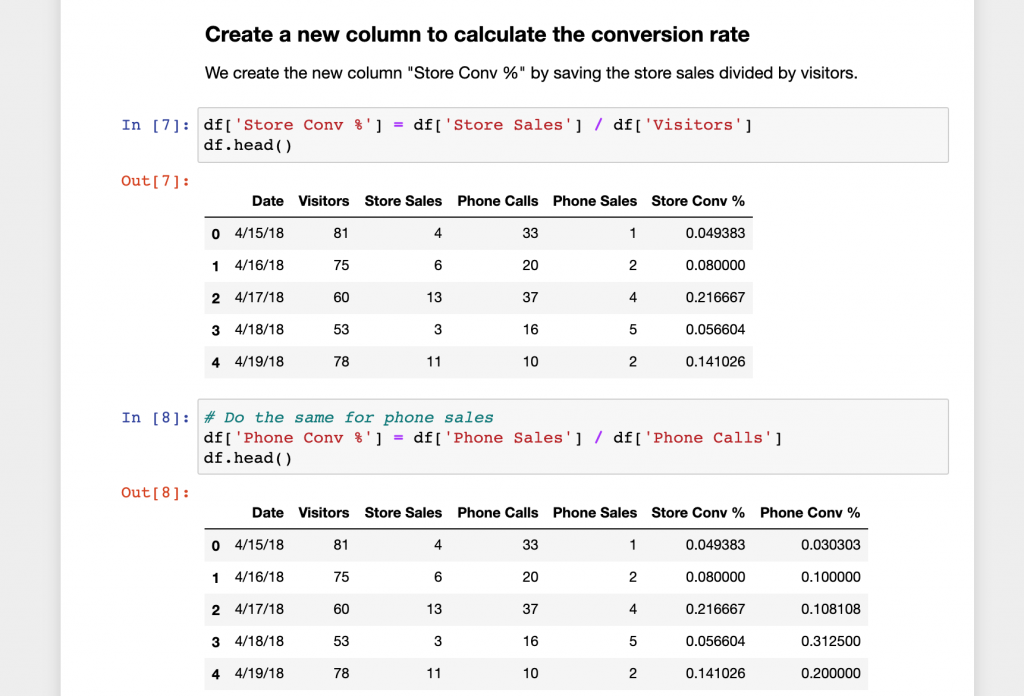
Task: Click the "In [8]:" prompt label
Action: (155, 417)
